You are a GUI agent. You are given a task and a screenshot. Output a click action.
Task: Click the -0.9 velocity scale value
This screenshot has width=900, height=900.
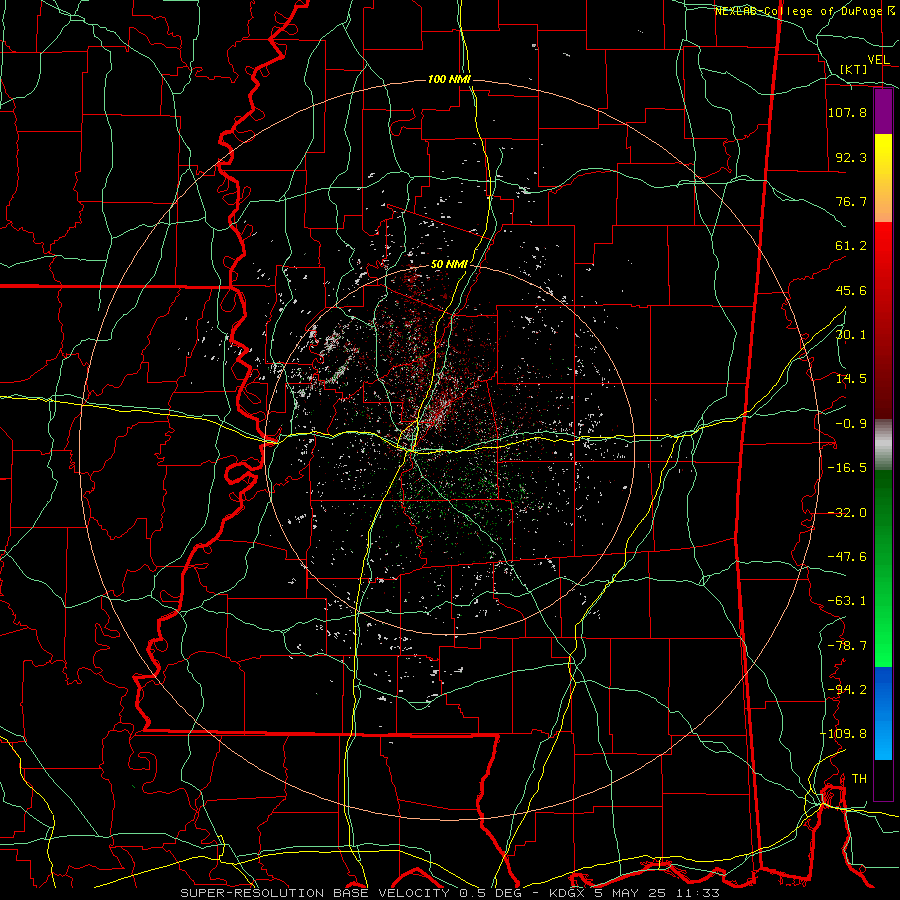click(x=851, y=424)
